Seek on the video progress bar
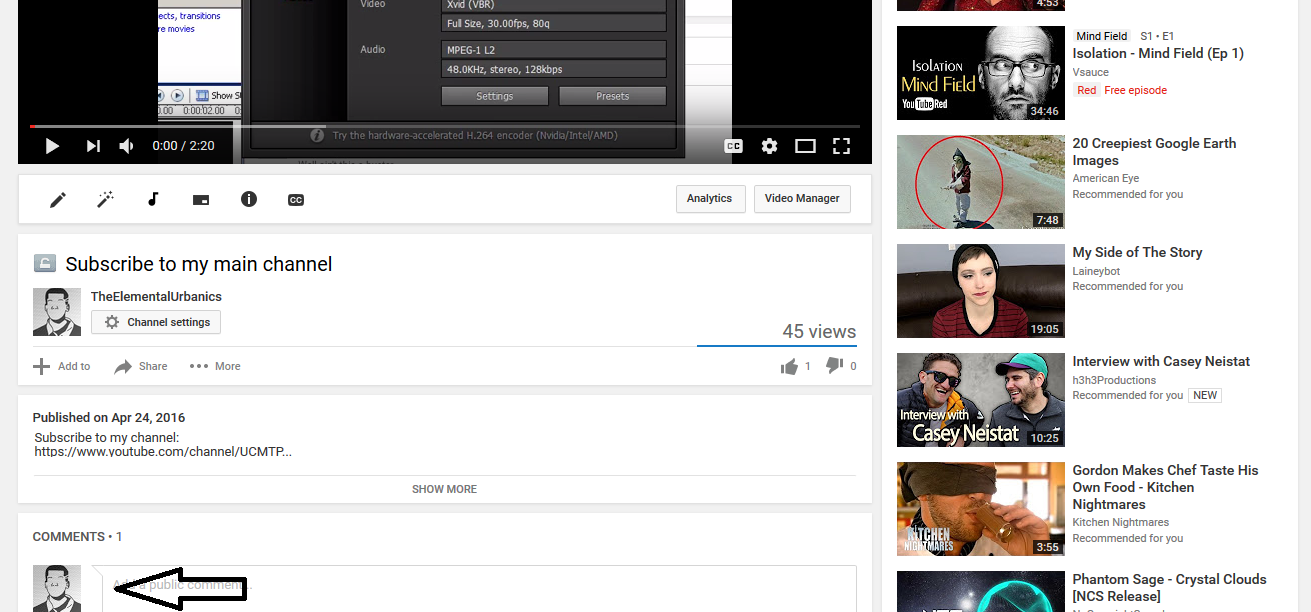Screen dimensions: 1311x612 pyautogui.click(x=444, y=126)
